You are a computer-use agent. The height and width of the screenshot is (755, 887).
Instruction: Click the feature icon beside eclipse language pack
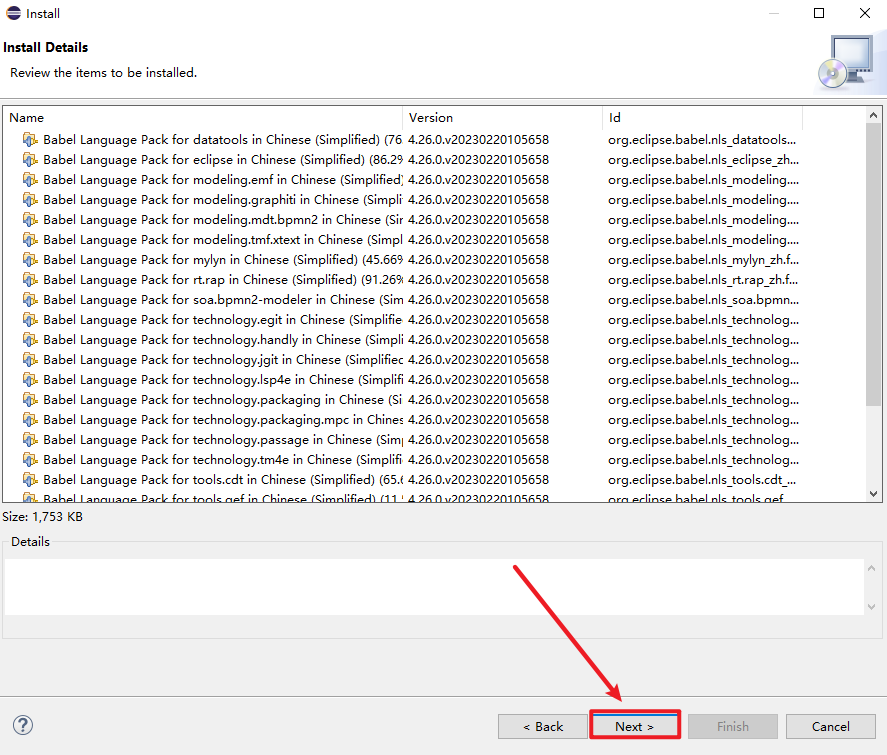(30, 160)
